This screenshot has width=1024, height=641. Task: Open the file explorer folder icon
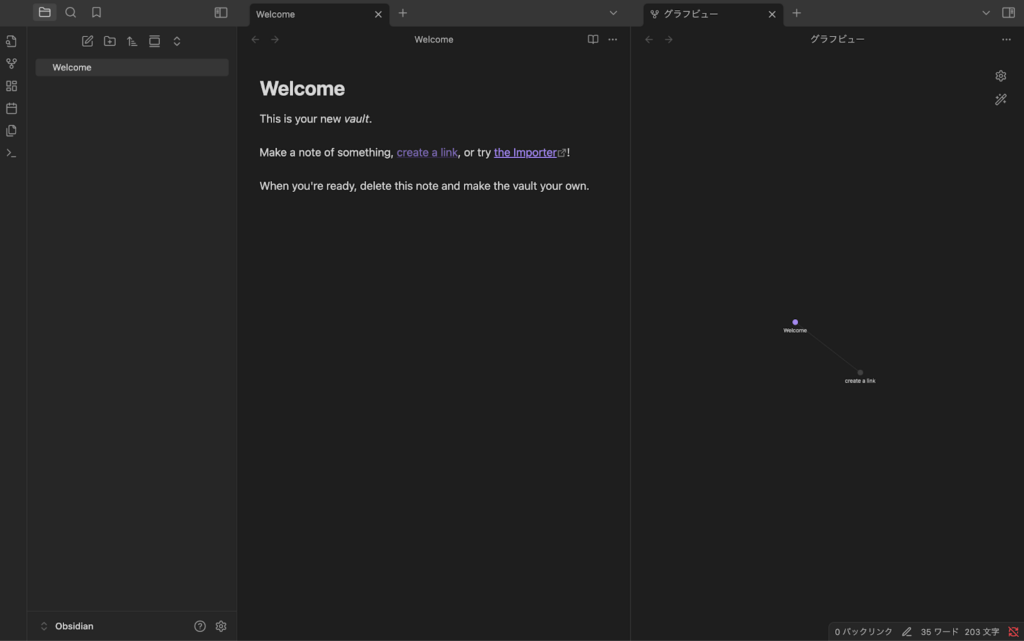pos(44,12)
